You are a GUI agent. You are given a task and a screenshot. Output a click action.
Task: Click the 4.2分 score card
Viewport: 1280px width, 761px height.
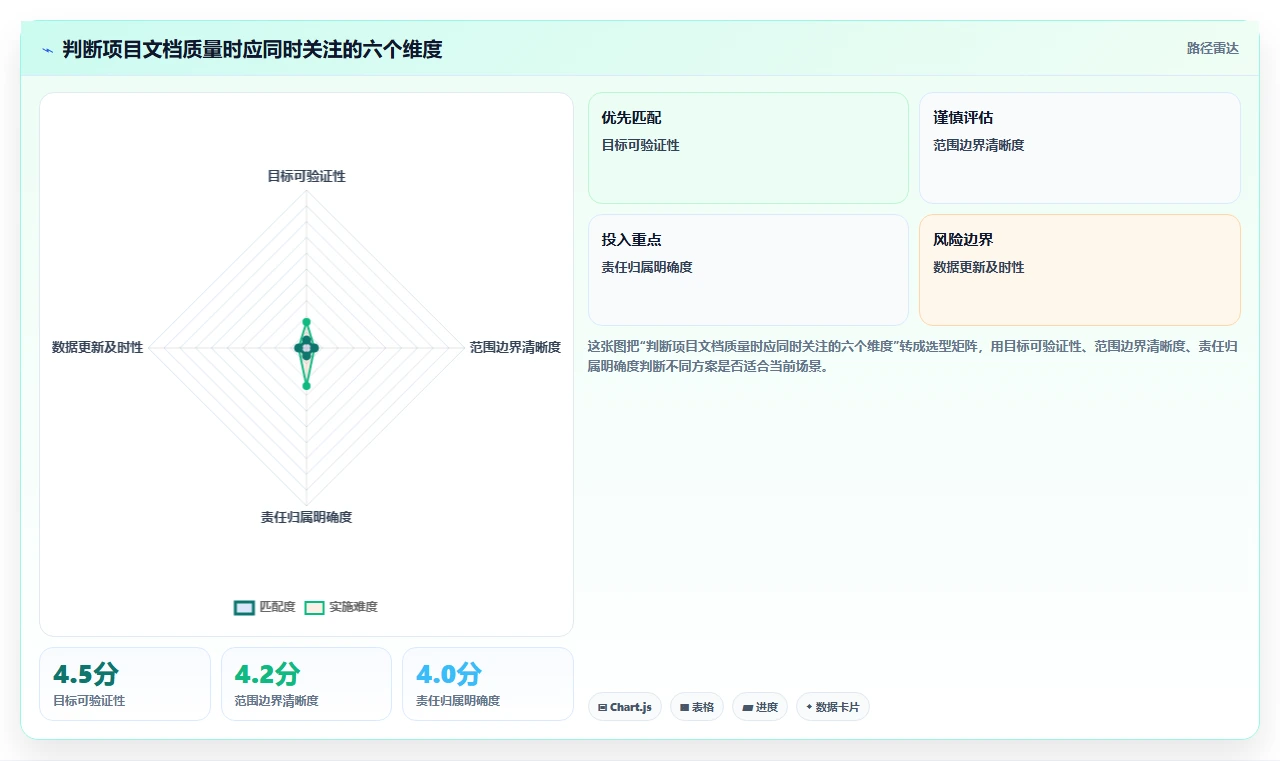[x=306, y=684]
